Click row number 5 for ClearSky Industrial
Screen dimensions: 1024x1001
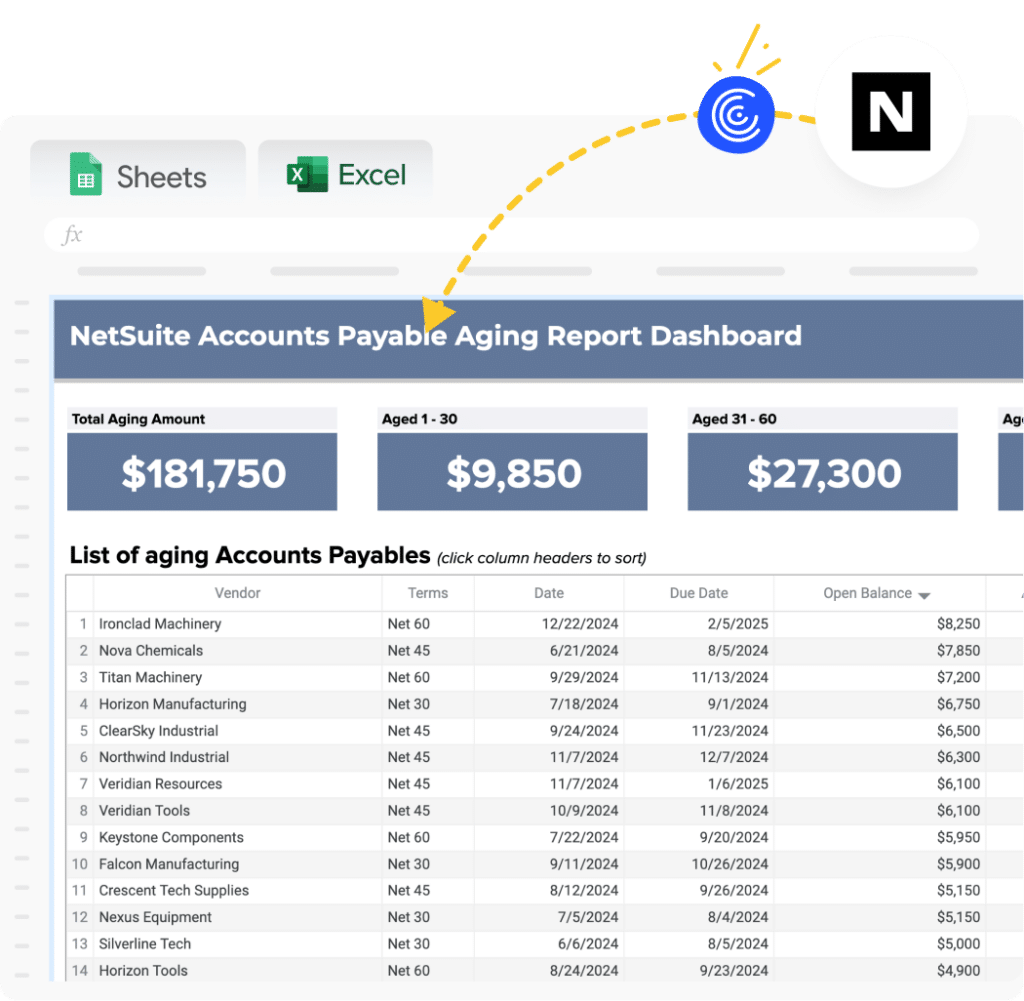[x=81, y=730]
